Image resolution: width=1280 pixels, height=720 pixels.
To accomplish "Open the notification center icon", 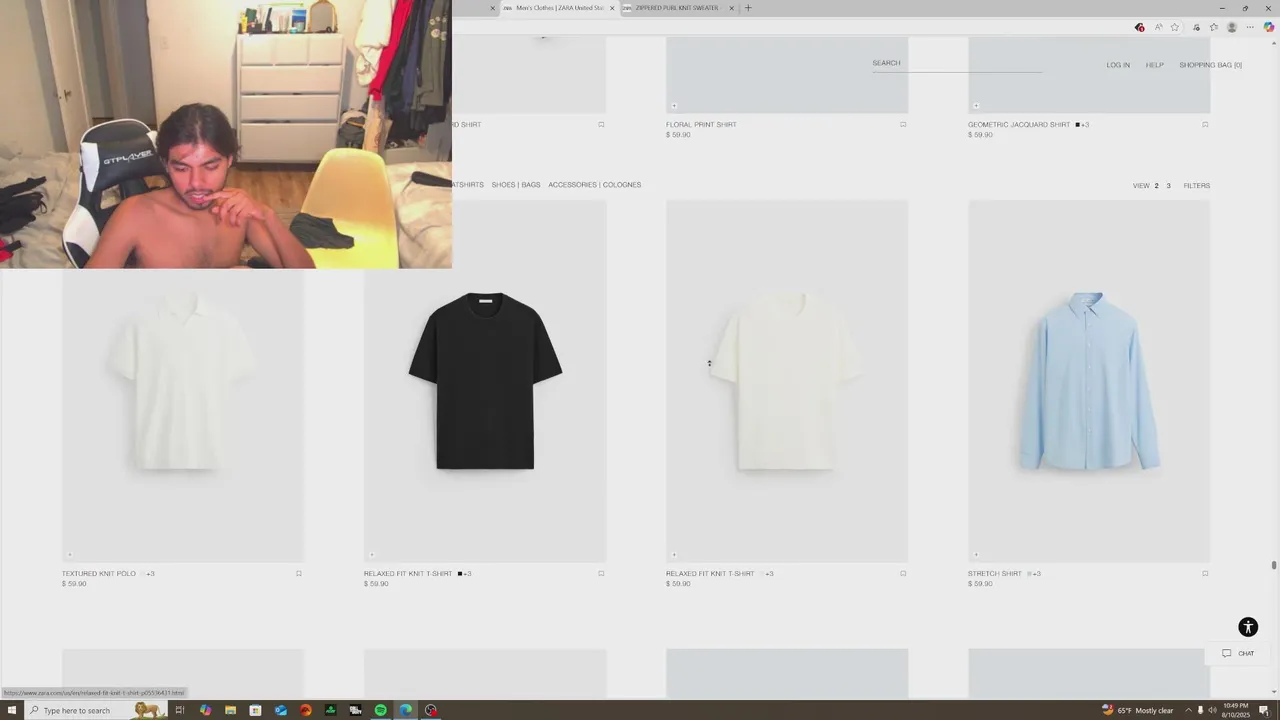I will coord(1264,710).
